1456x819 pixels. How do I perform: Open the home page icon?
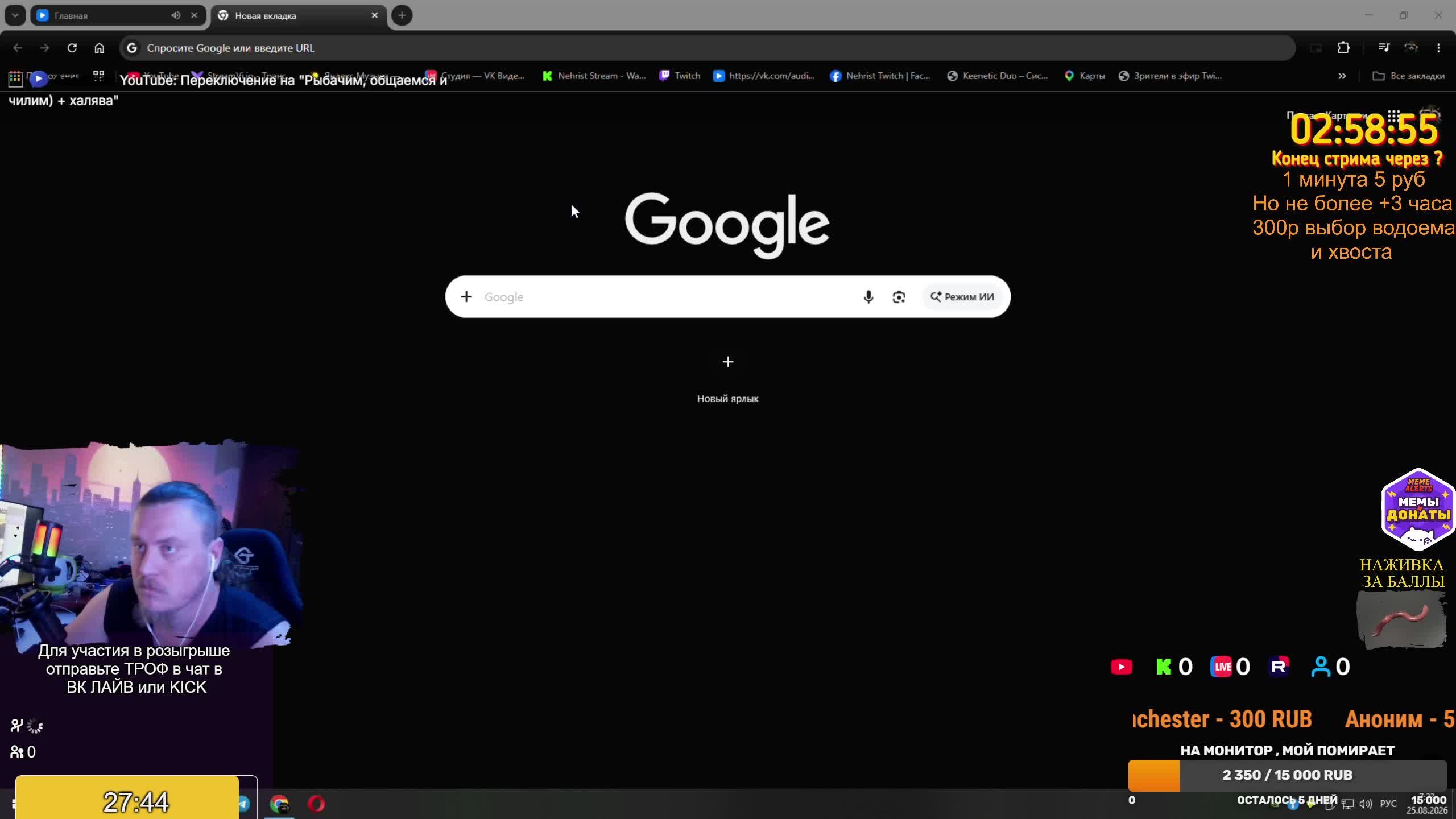(x=100, y=48)
